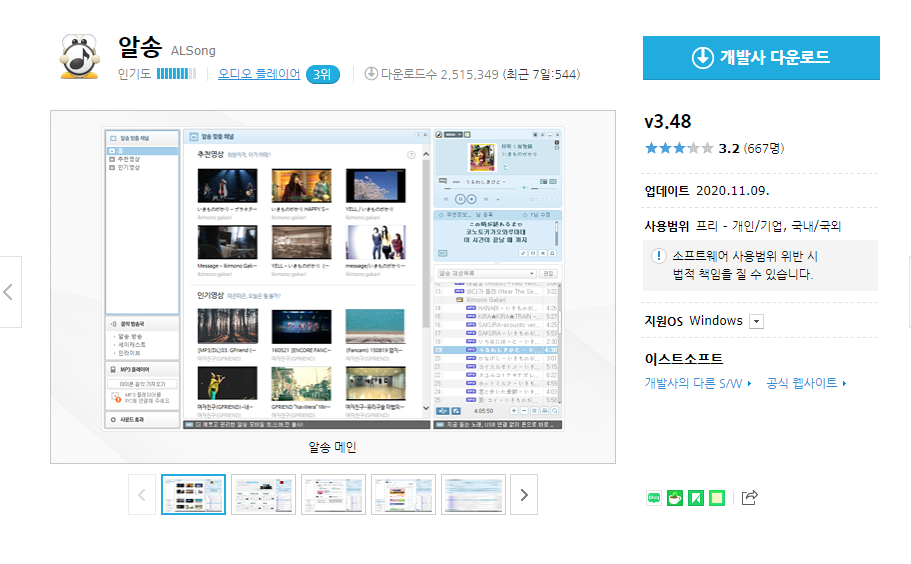The width and height of the screenshot is (911, 564).
Task: Share to Naver blog icon
Action: (x=654, y=498)
